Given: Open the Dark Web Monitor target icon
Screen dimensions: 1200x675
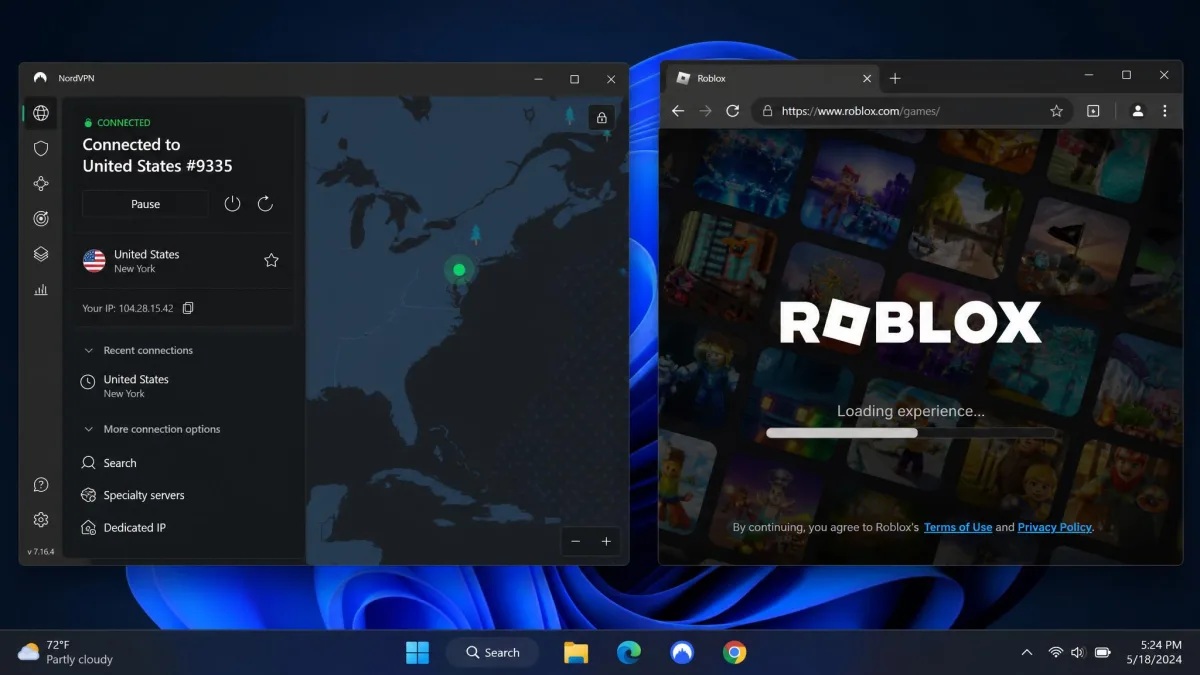Looking at the screenshot, I should (x=41, y=219).
